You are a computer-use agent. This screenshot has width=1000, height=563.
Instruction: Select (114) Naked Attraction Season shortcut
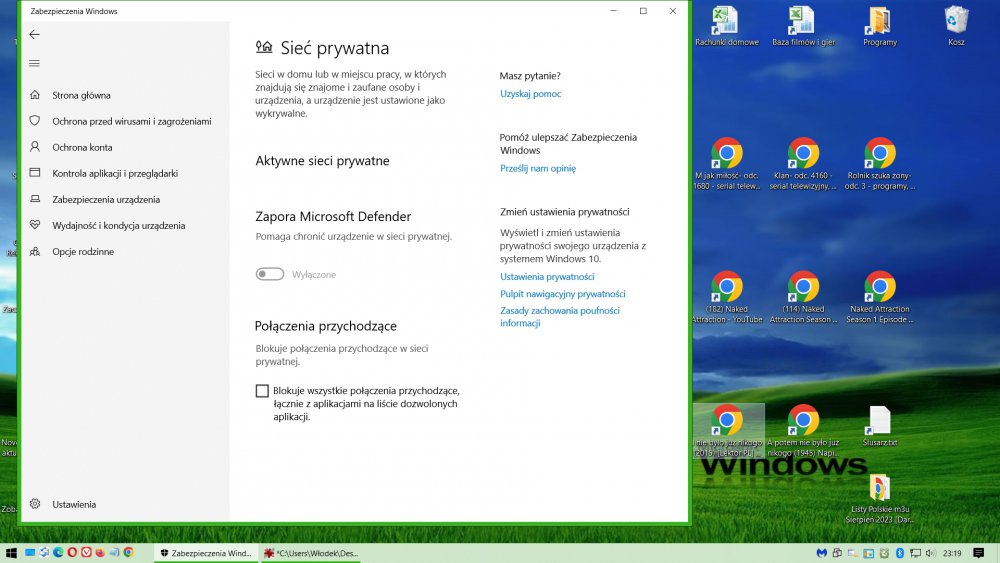pyautogui.click(x=803, y=297)
